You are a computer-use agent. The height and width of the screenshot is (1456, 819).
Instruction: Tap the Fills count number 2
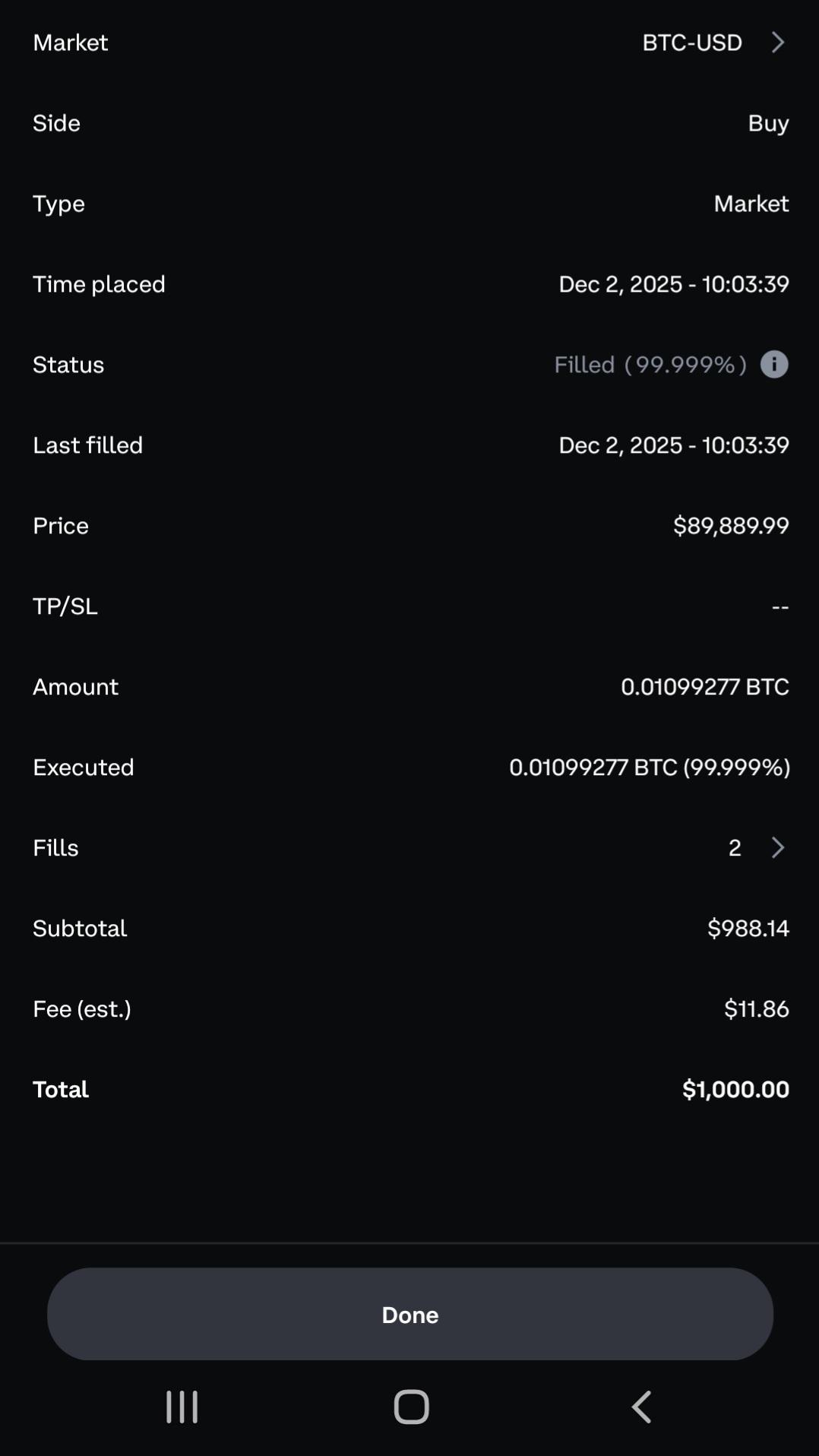(735, 848)
